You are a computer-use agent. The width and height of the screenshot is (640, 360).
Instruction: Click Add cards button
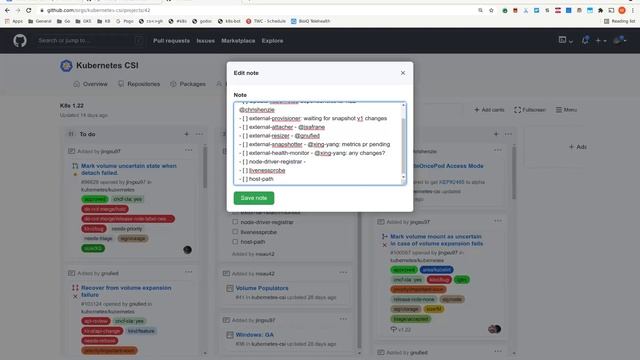pyautogui.click(x=489, y=110)
